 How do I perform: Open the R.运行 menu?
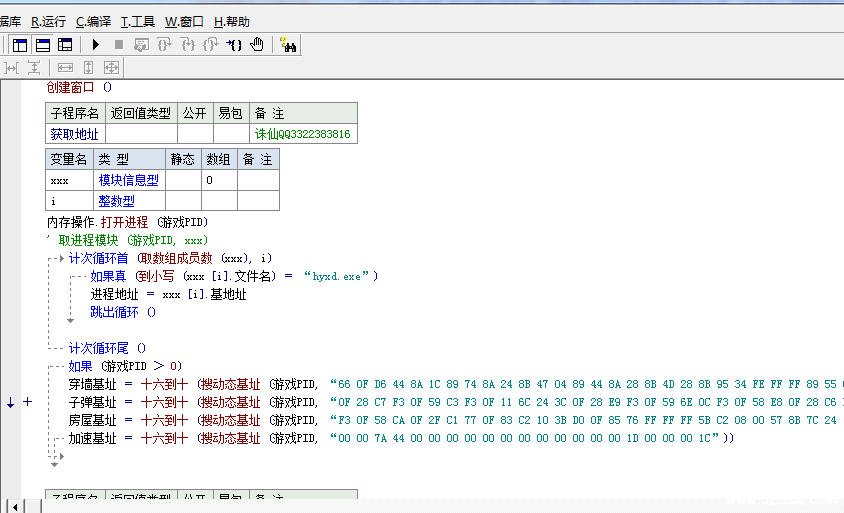(x=48, y=21)
